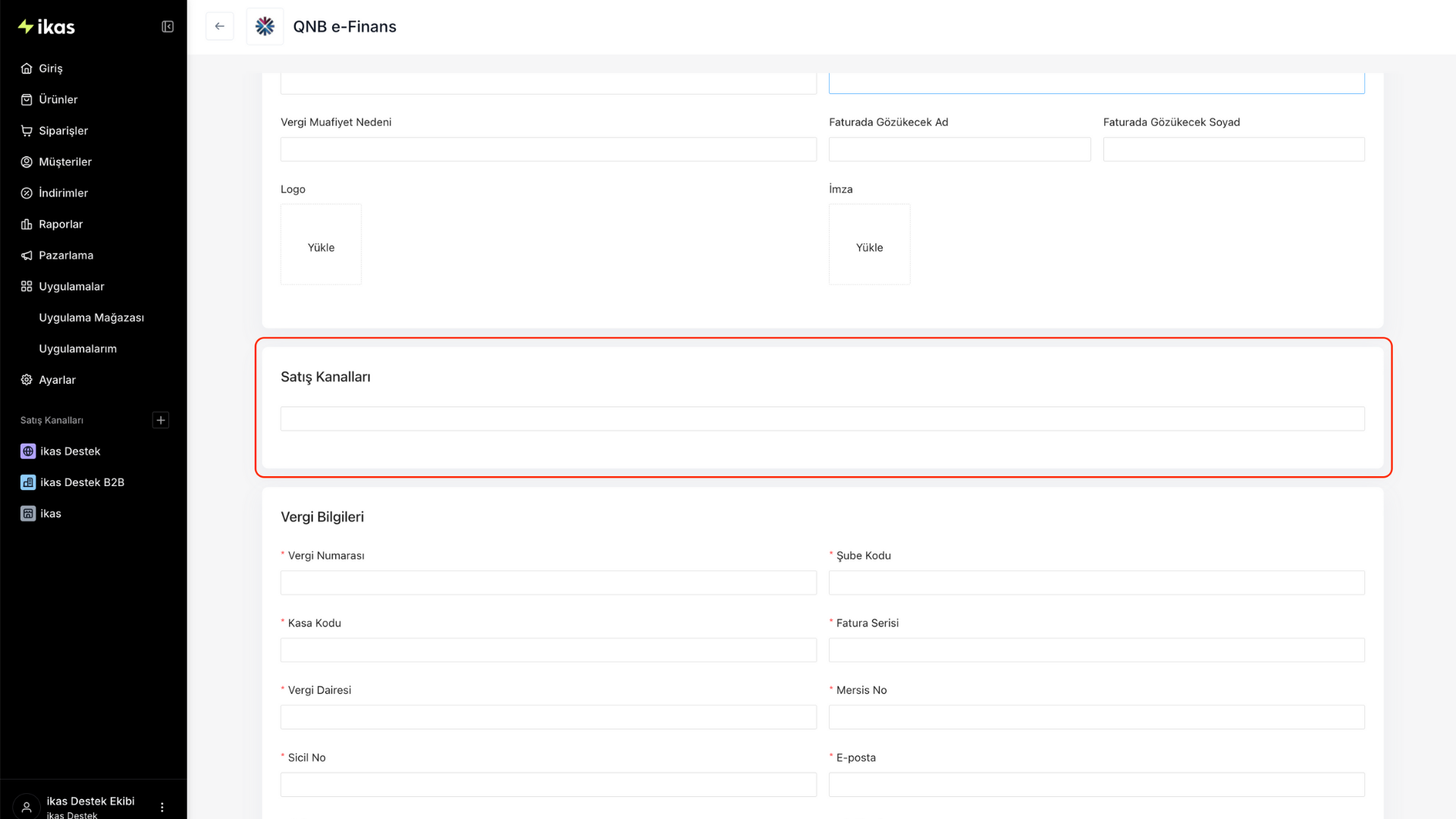1456x819 pixels.
Task: Click the user avatar icon
Action: pos(27,807)
